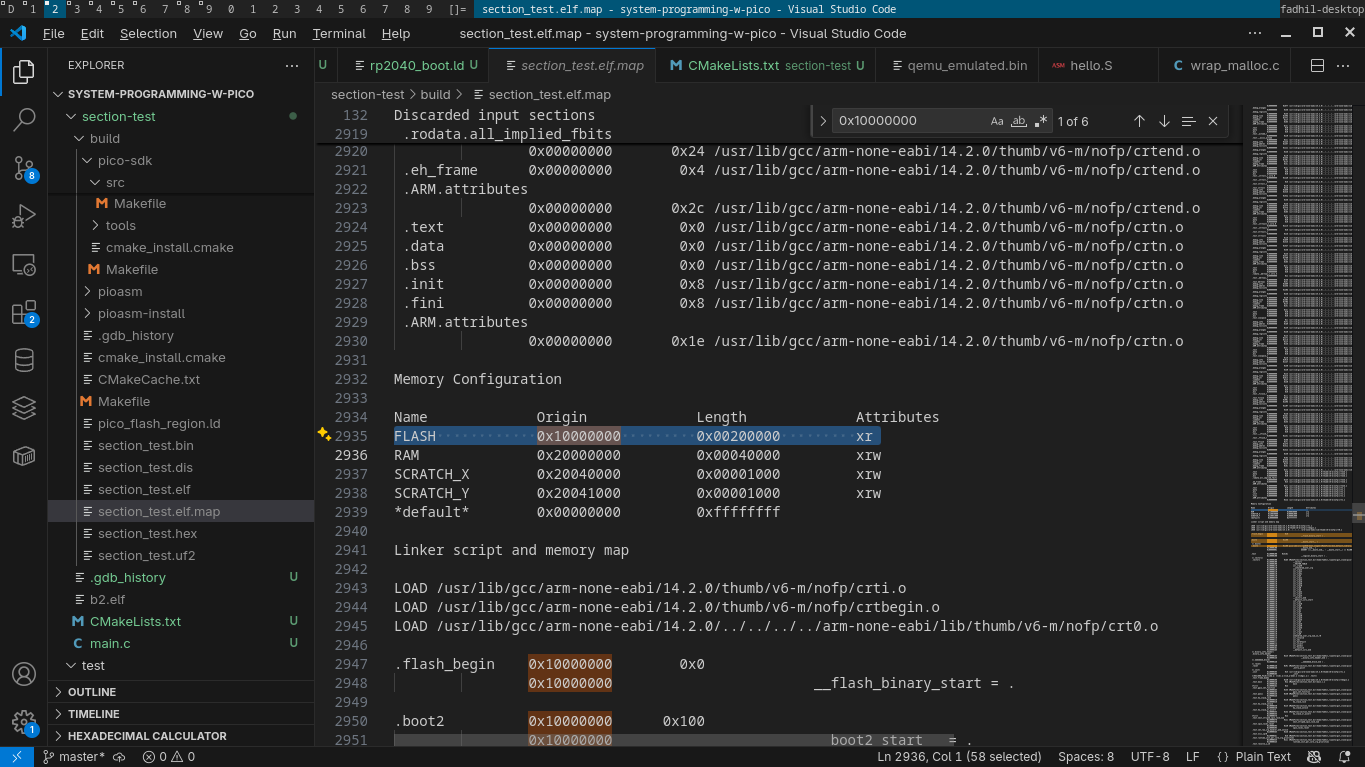Switch to the hello.S tab
The height and width of the screenshot is (767, 1365).
[1091, 66]
